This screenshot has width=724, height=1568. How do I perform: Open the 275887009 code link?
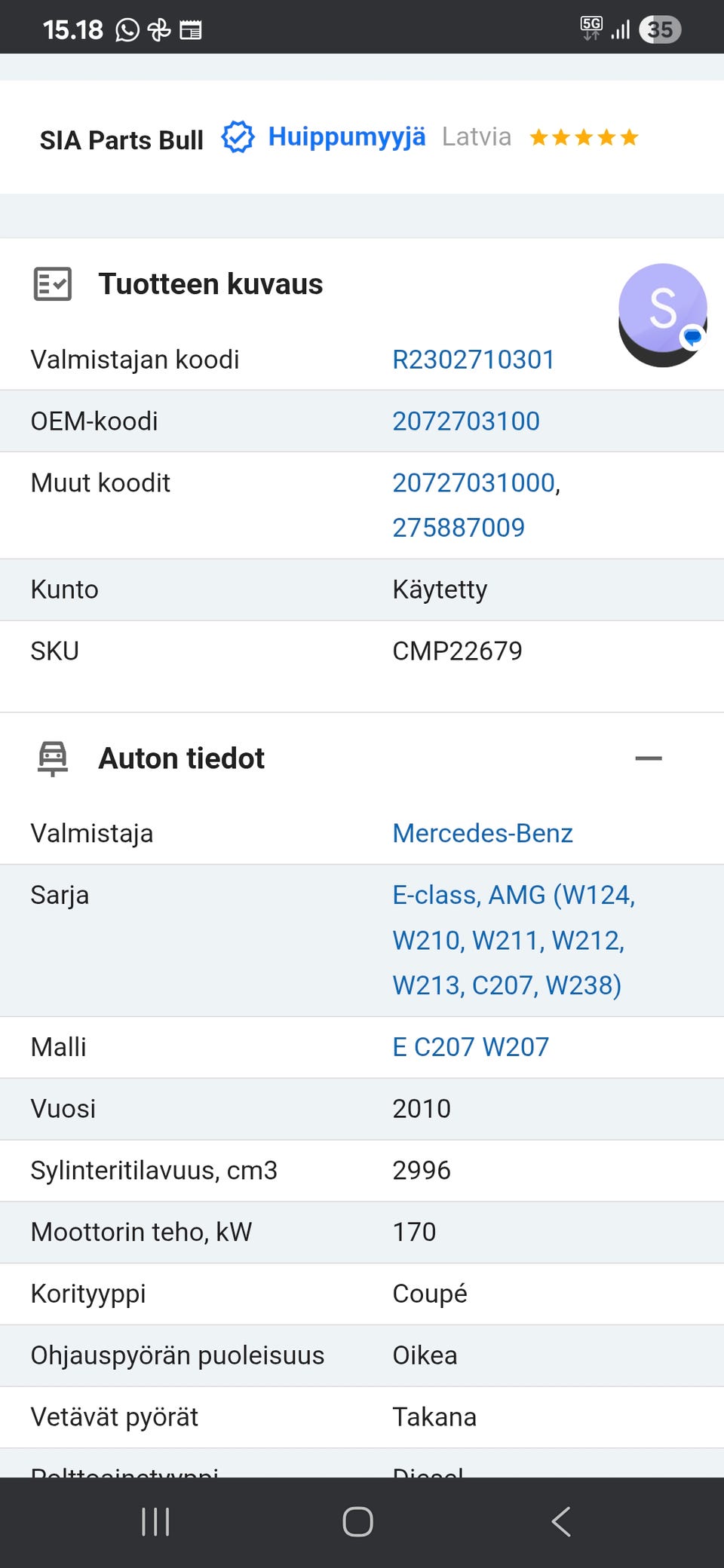click(x=459, y=528)
